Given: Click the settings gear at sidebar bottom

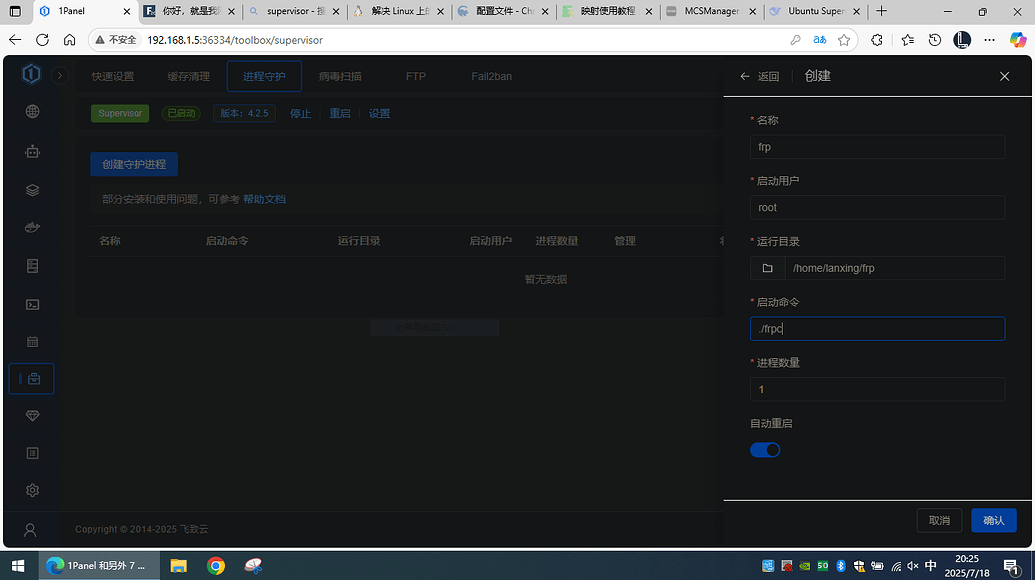Looking at the screenshot, I should pos(31,490).
